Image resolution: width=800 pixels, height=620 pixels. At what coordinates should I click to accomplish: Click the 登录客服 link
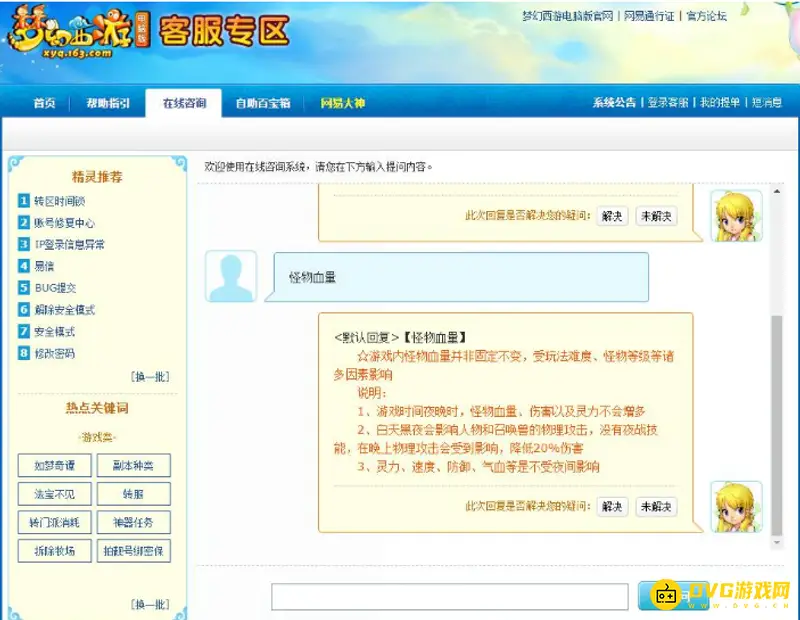click(x=668, y=103)
